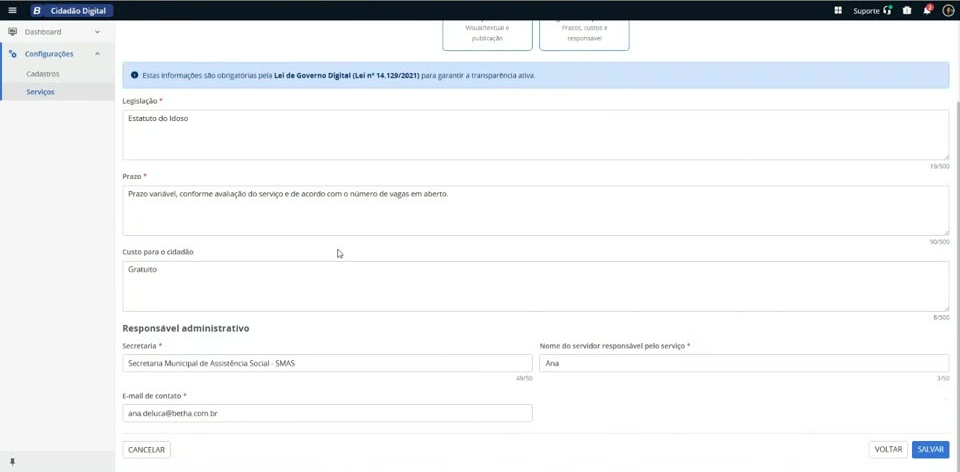The height and width of the screenshot is (472, 960).
Task: Click the SALVAR button
Action: 931,449
